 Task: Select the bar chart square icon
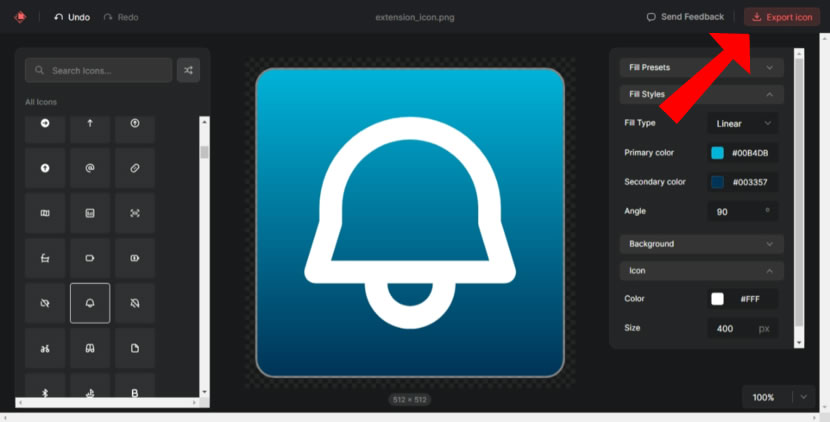(90, 213)
